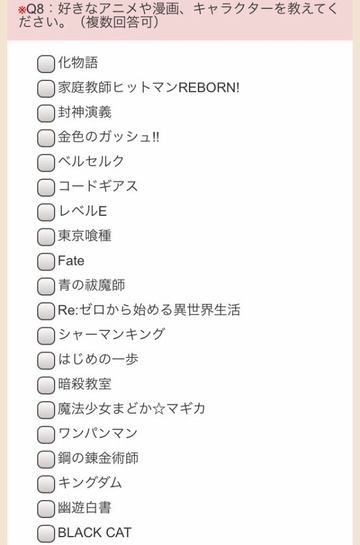Check the 幽遊白書 option
Image resolution: width=360 pixels, height=545 pixels.
[46, 509]
